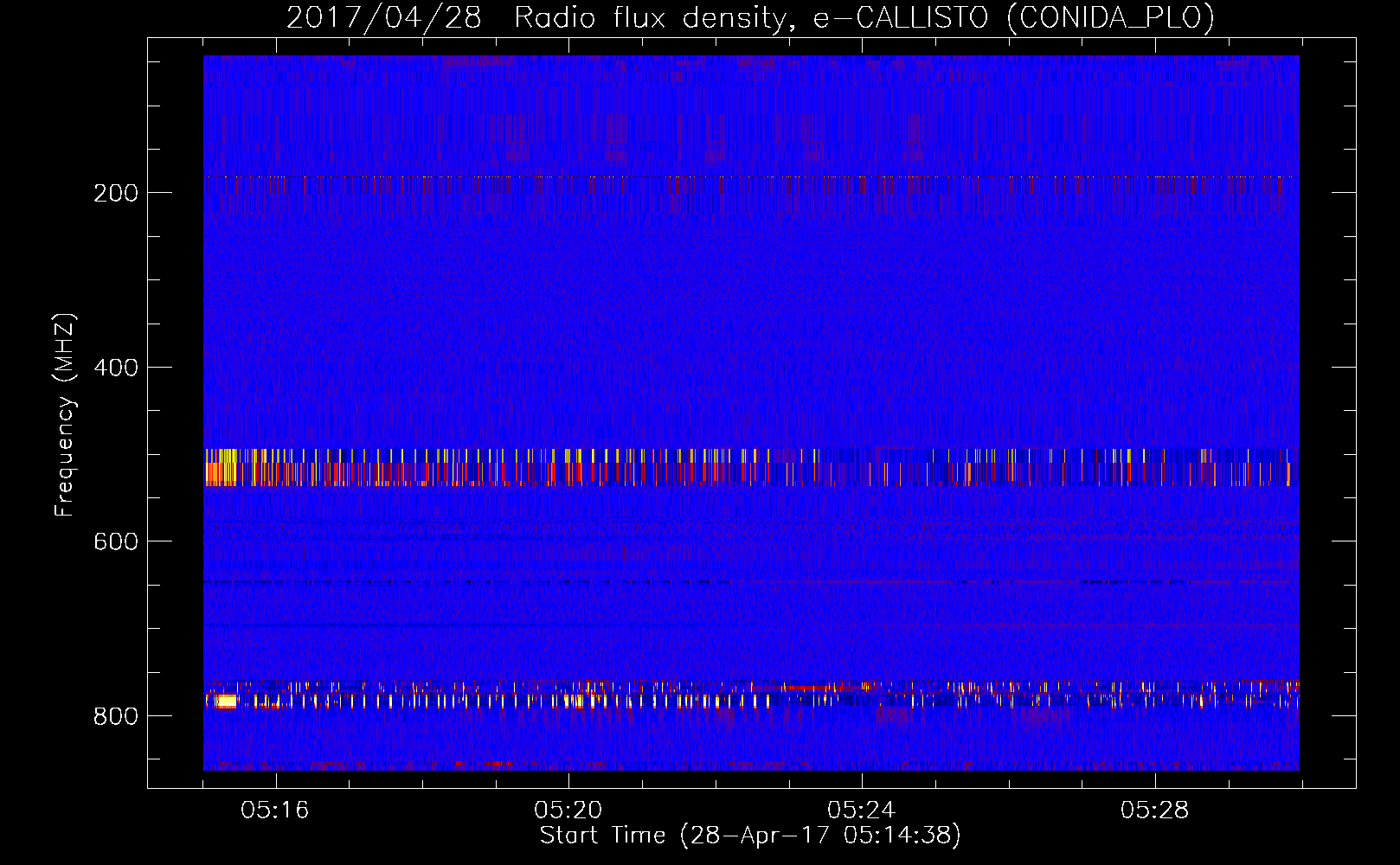Click the plot title "2017/04/28 Radio flux density, e-CALLISTO (CONIDA_PLO)"
The image size is (1400, 865).
coord(750,17)
